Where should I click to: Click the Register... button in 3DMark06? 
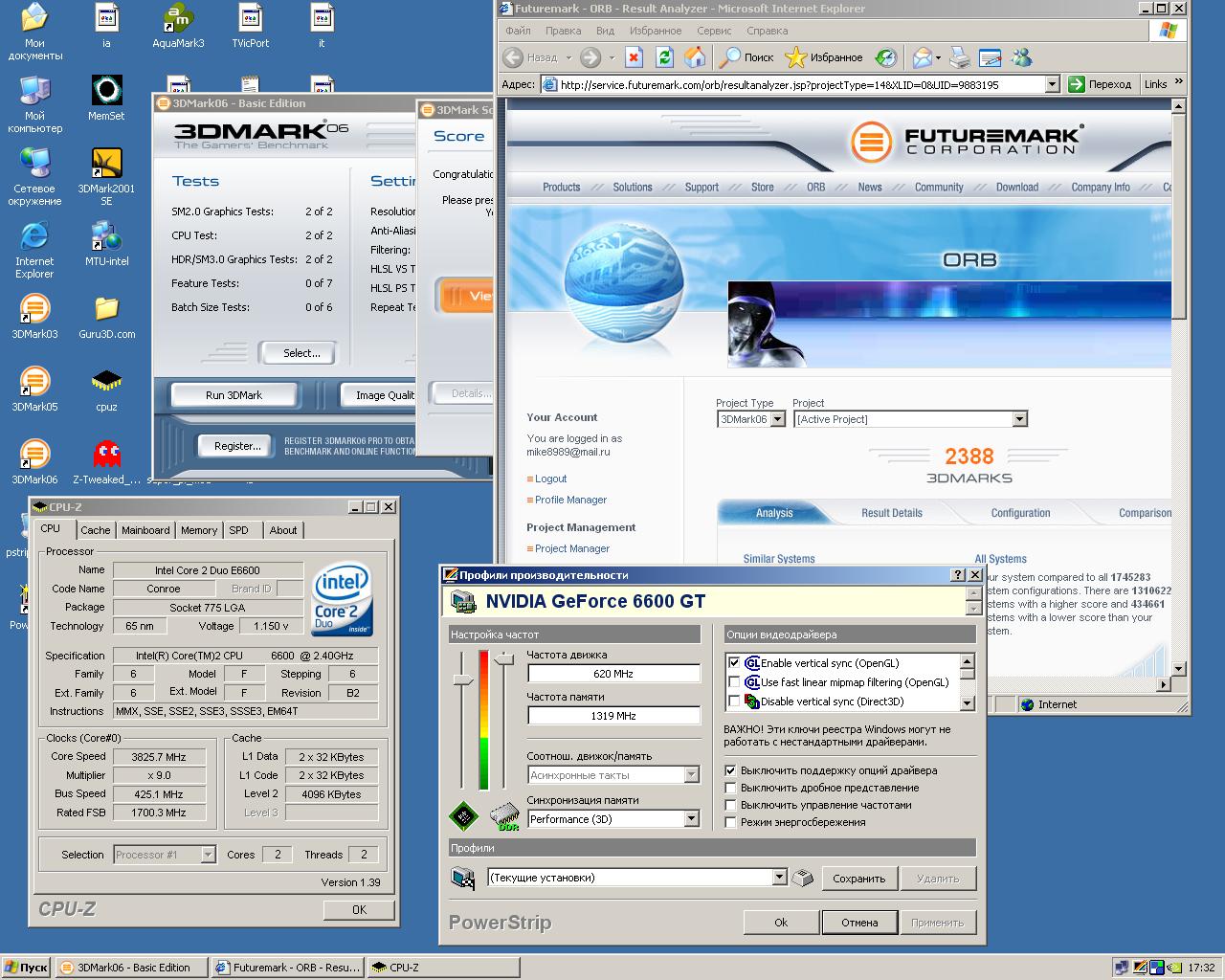(237, 446)
